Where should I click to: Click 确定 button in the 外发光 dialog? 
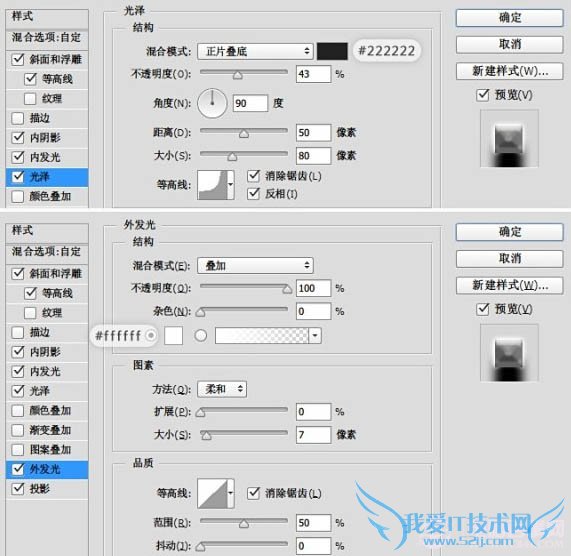[509, 232]
